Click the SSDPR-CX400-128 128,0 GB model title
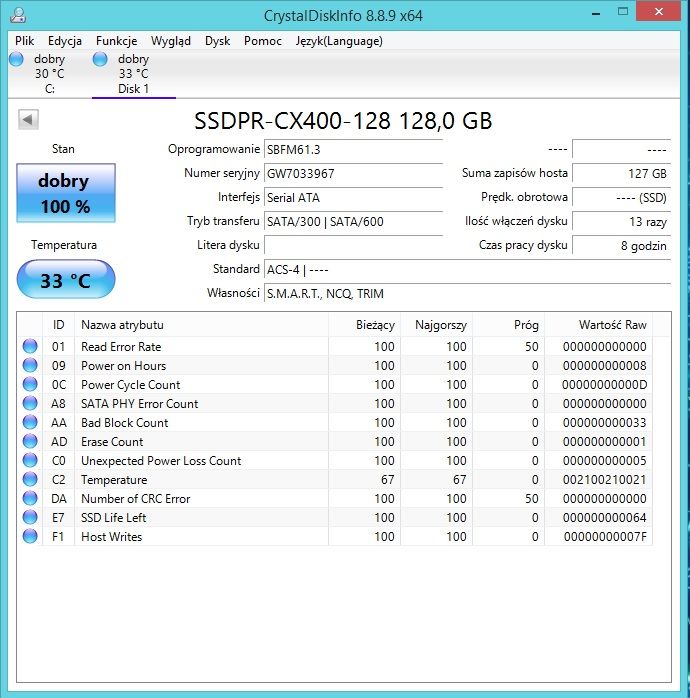The width and height of the screenshot is (690, 698). click(x=343, y=121)
